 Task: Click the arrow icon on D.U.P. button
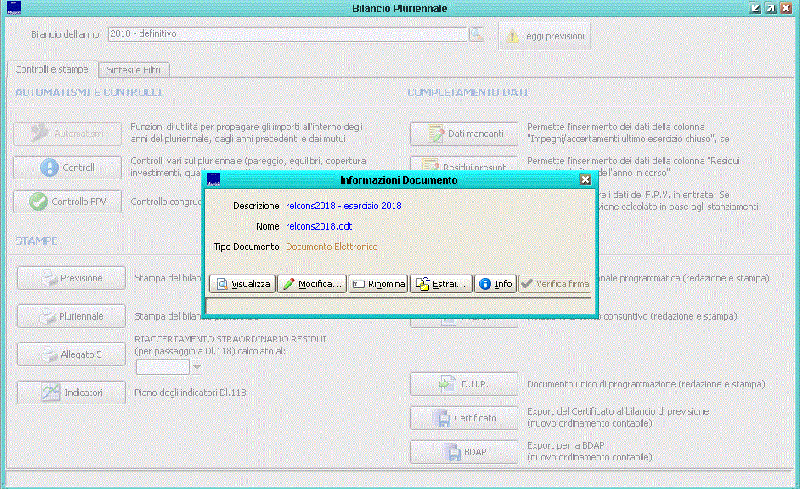[x=446, y=384]
